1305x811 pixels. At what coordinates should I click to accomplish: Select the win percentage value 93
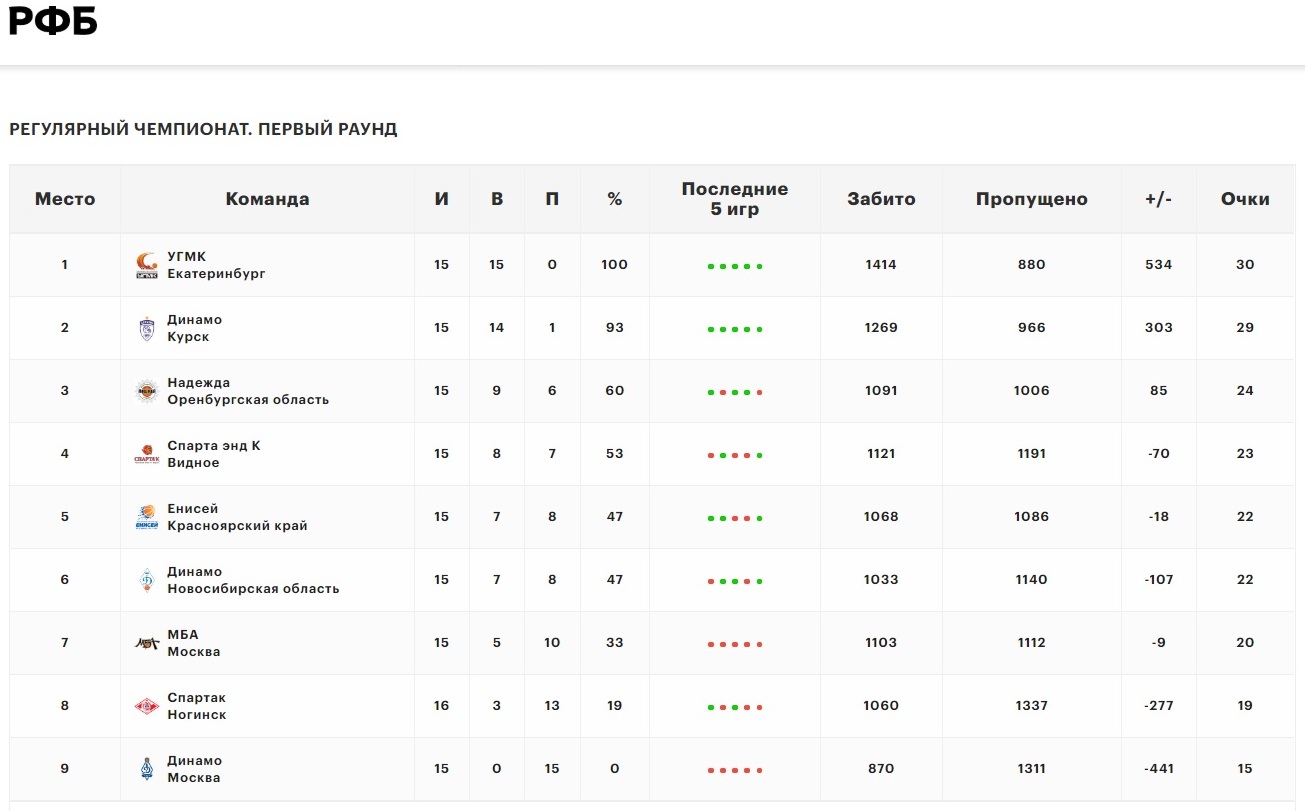(x=615, y=328)
